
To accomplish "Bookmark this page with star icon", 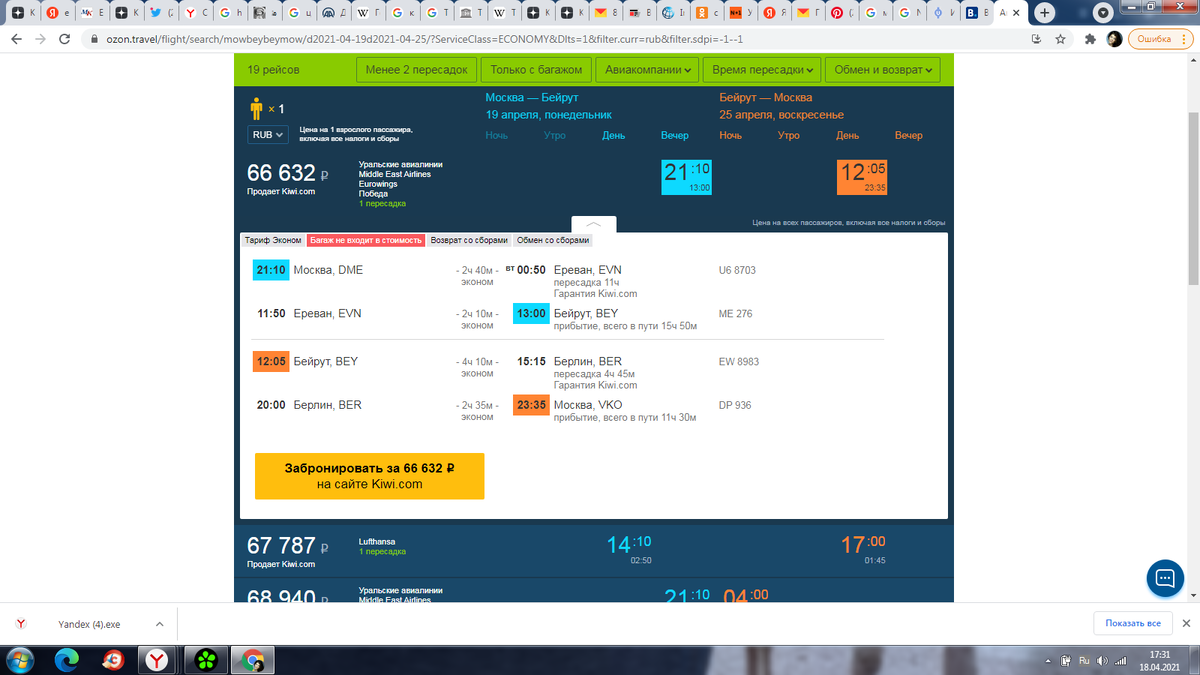I will coord(1060,39).
